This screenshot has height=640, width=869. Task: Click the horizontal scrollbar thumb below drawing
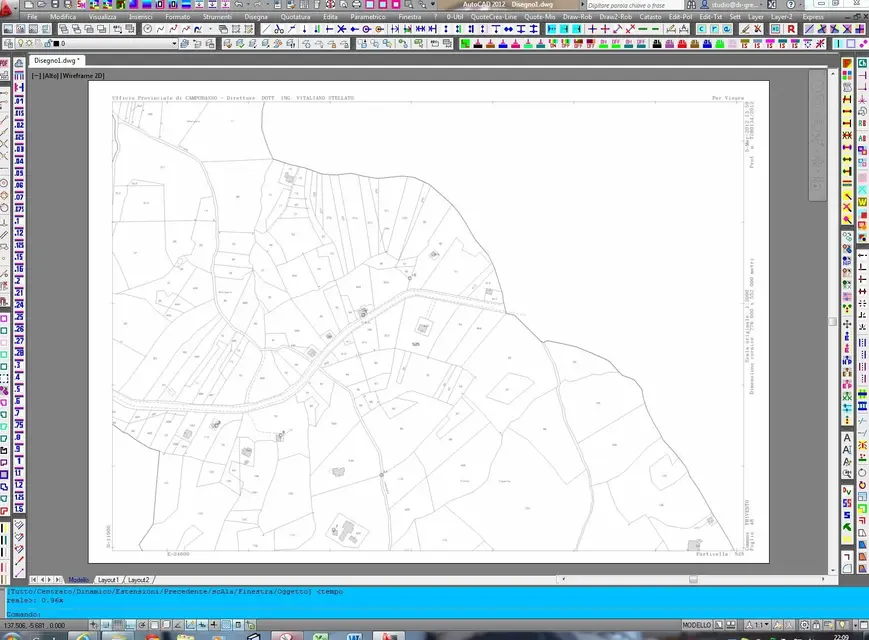(x=693, y=579)
